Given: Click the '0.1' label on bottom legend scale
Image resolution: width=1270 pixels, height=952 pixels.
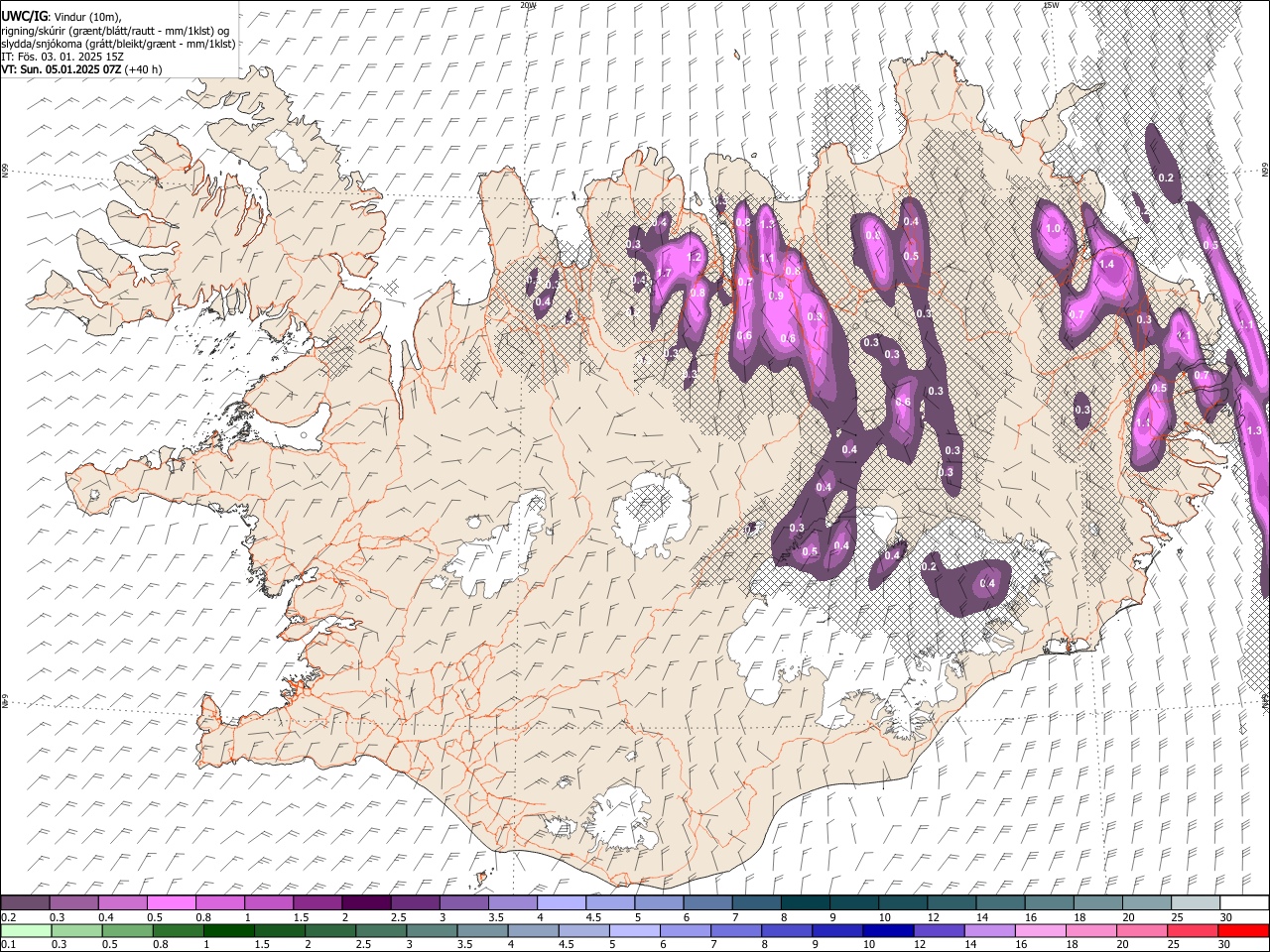Looking at the screenshot, I should point(8,945).
